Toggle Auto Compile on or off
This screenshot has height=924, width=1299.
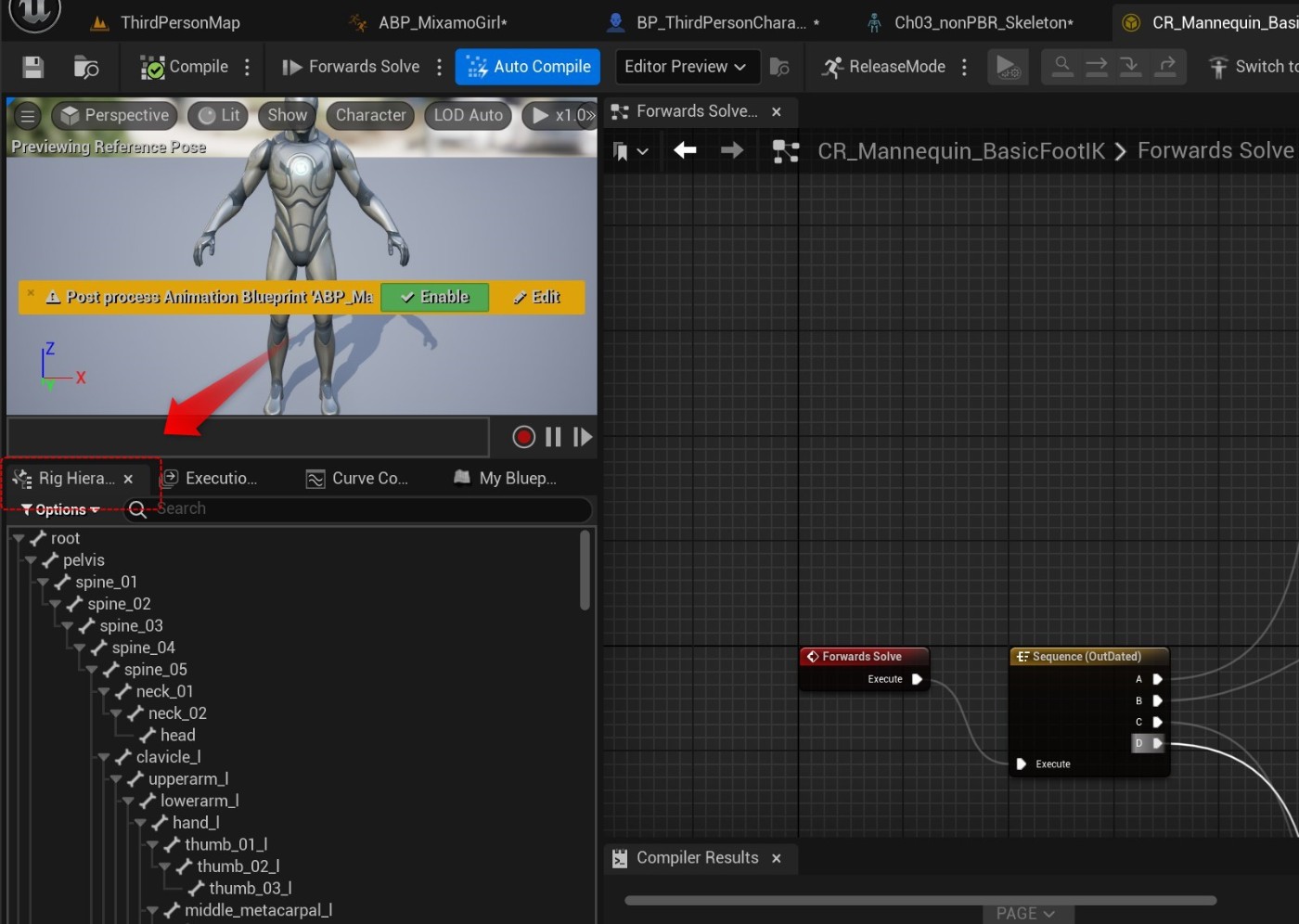tap(528, 67)
